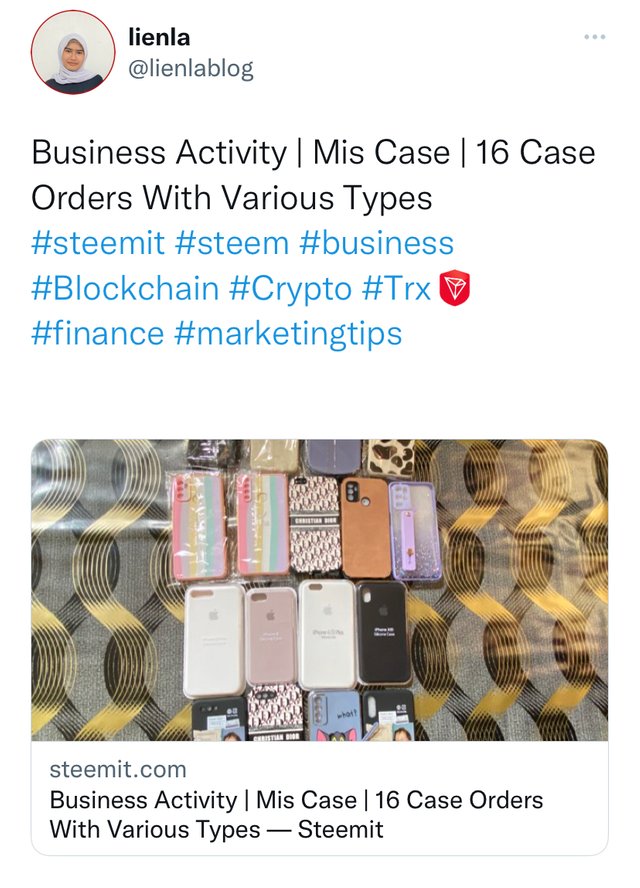The image size is (640, 888).
Task: Open the #marketingtips hashtag
Action: (x=288, y=334)
